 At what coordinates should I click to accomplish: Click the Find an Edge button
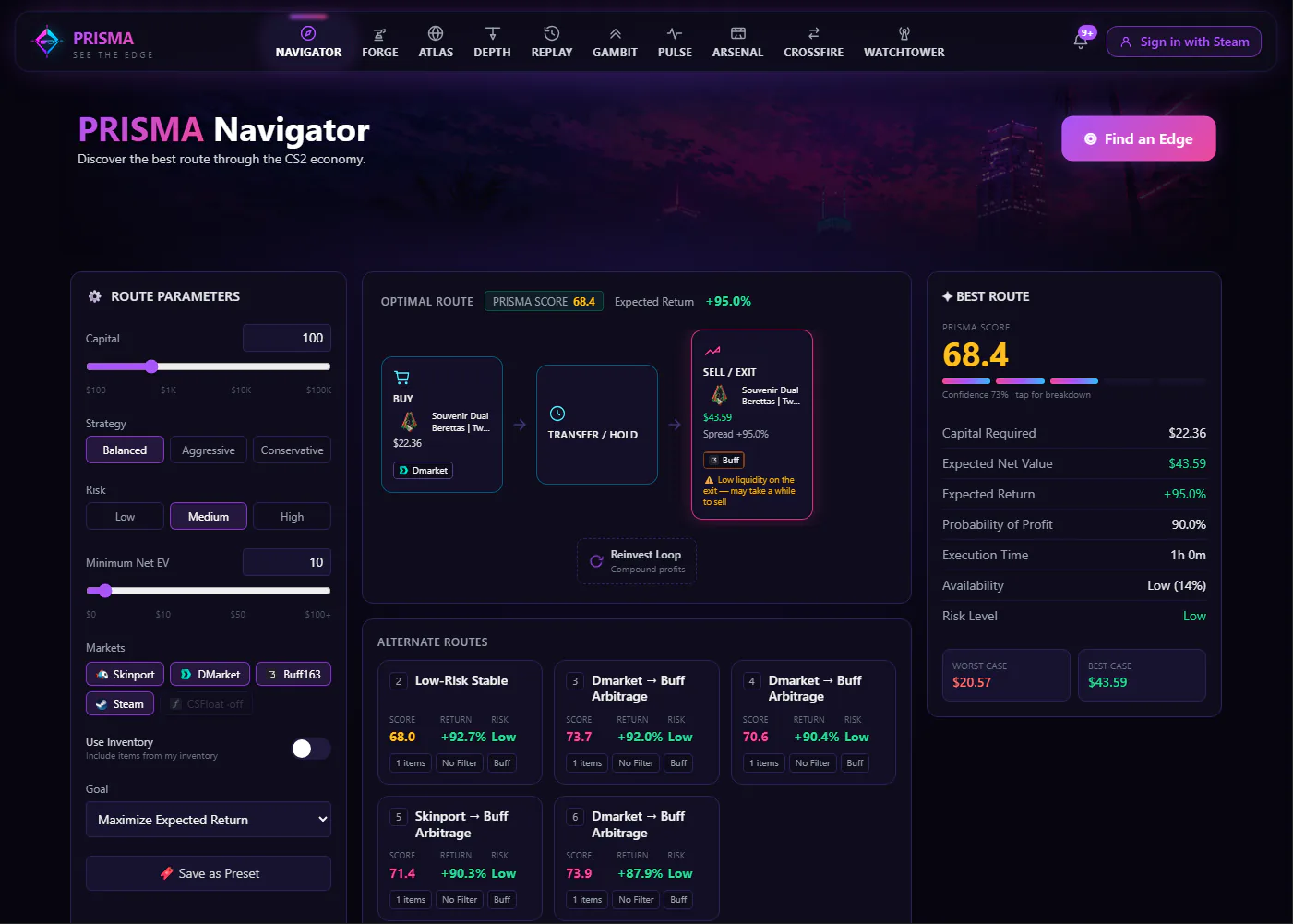pyautogui.click(x=1138, y=138)
